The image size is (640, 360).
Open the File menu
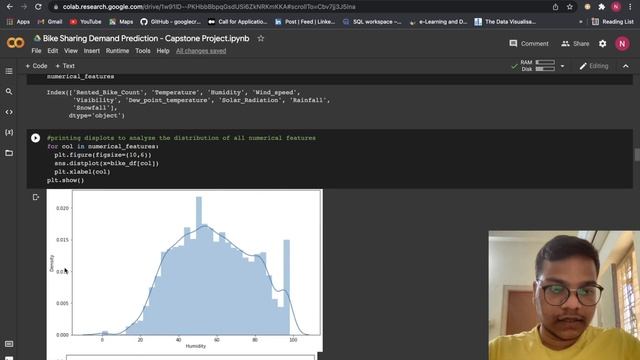tap(36, 51)
